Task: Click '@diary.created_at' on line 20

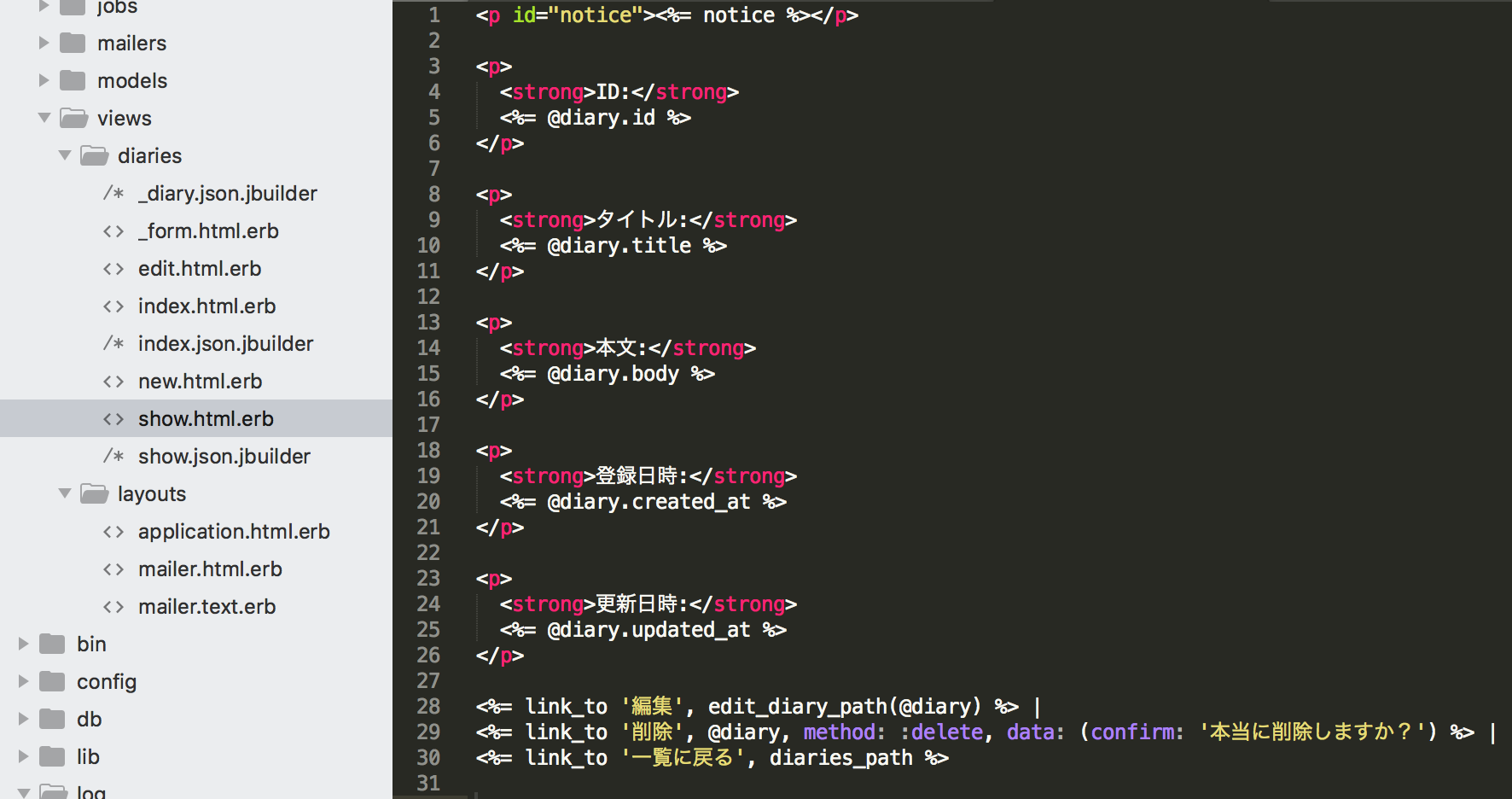Action: click(x=649, y=502)
